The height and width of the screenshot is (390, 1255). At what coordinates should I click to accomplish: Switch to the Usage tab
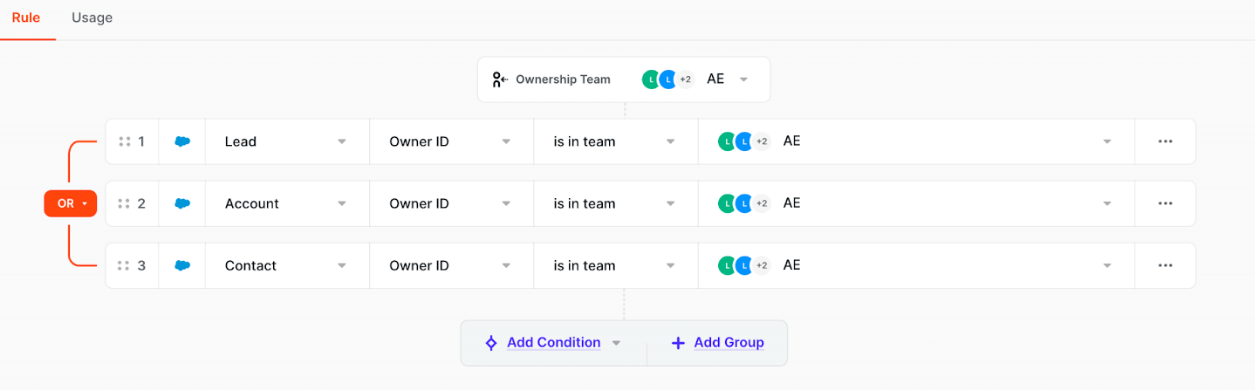[92, 18]
